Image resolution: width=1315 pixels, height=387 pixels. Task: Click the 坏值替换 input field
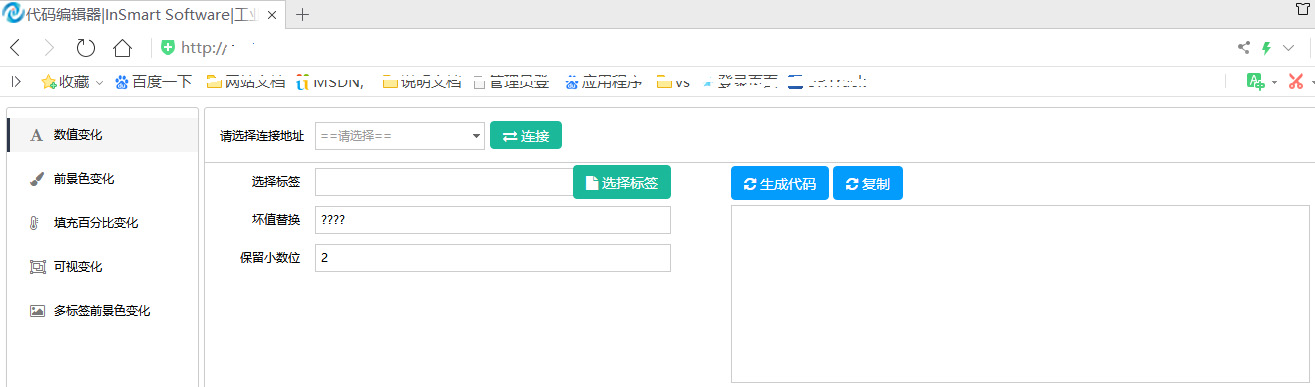[493, 220]
